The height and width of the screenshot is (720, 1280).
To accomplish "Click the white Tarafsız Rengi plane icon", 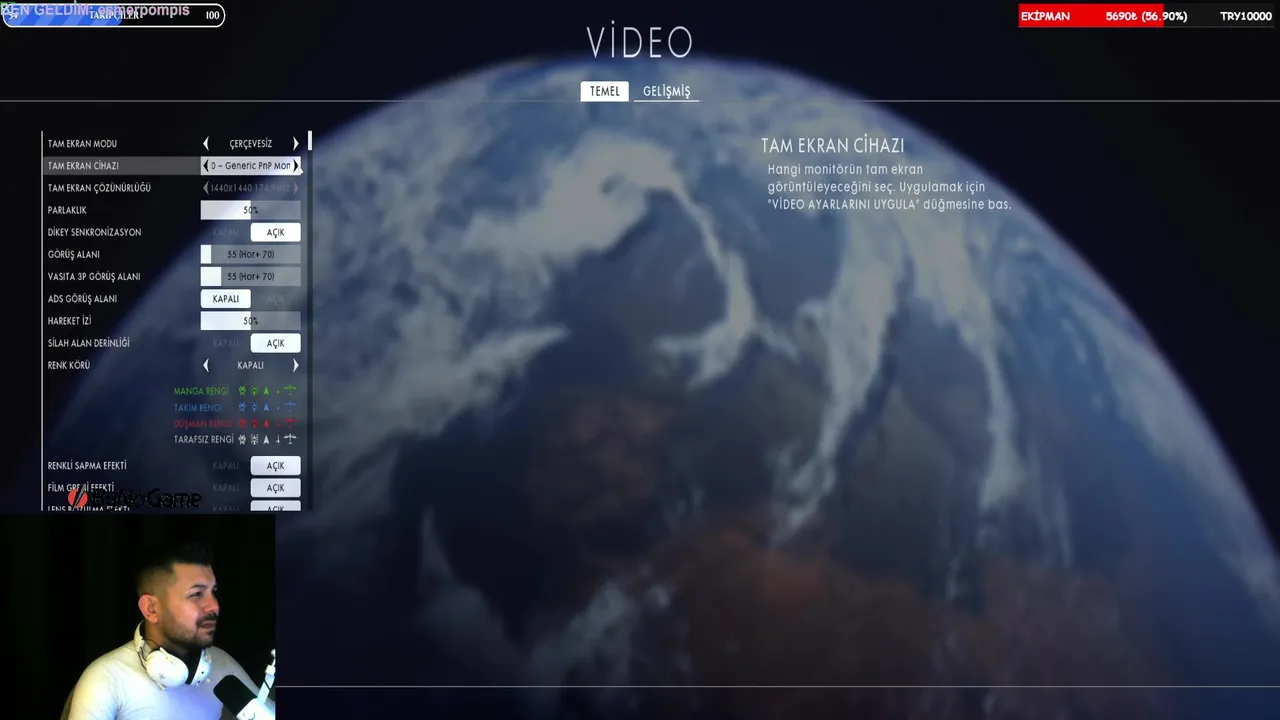I will point(290,439).
